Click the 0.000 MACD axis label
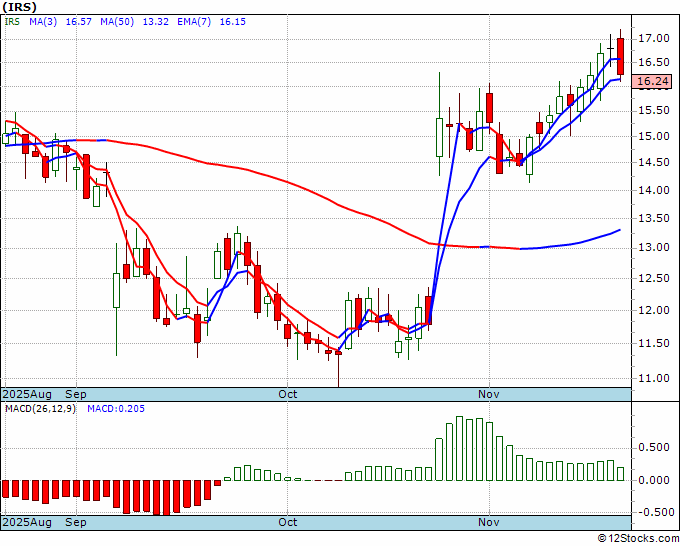This screenshot has width=680, height=546. [654, 480]
